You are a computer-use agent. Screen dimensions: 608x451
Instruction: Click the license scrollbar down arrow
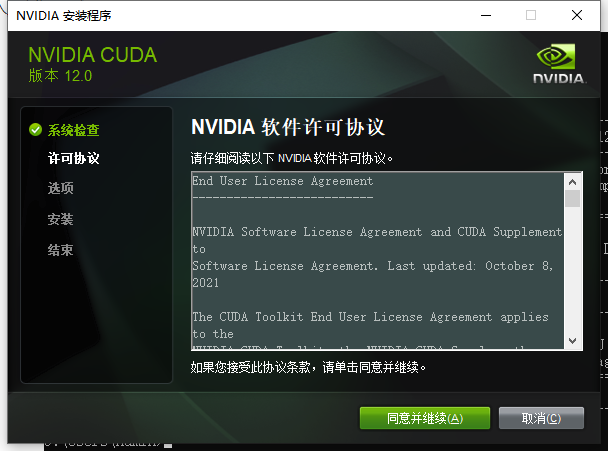coord(572,340)
